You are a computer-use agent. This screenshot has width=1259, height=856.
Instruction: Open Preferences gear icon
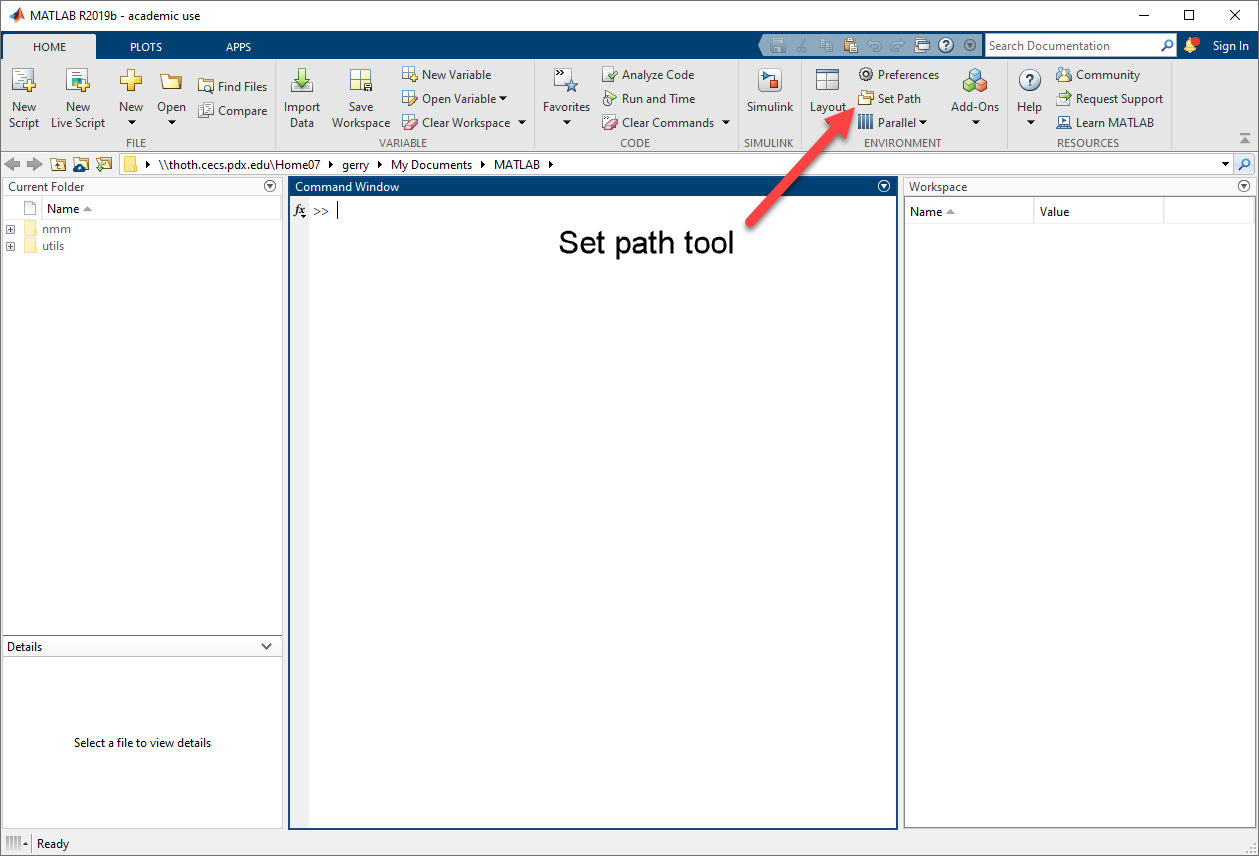click(866, 75)
